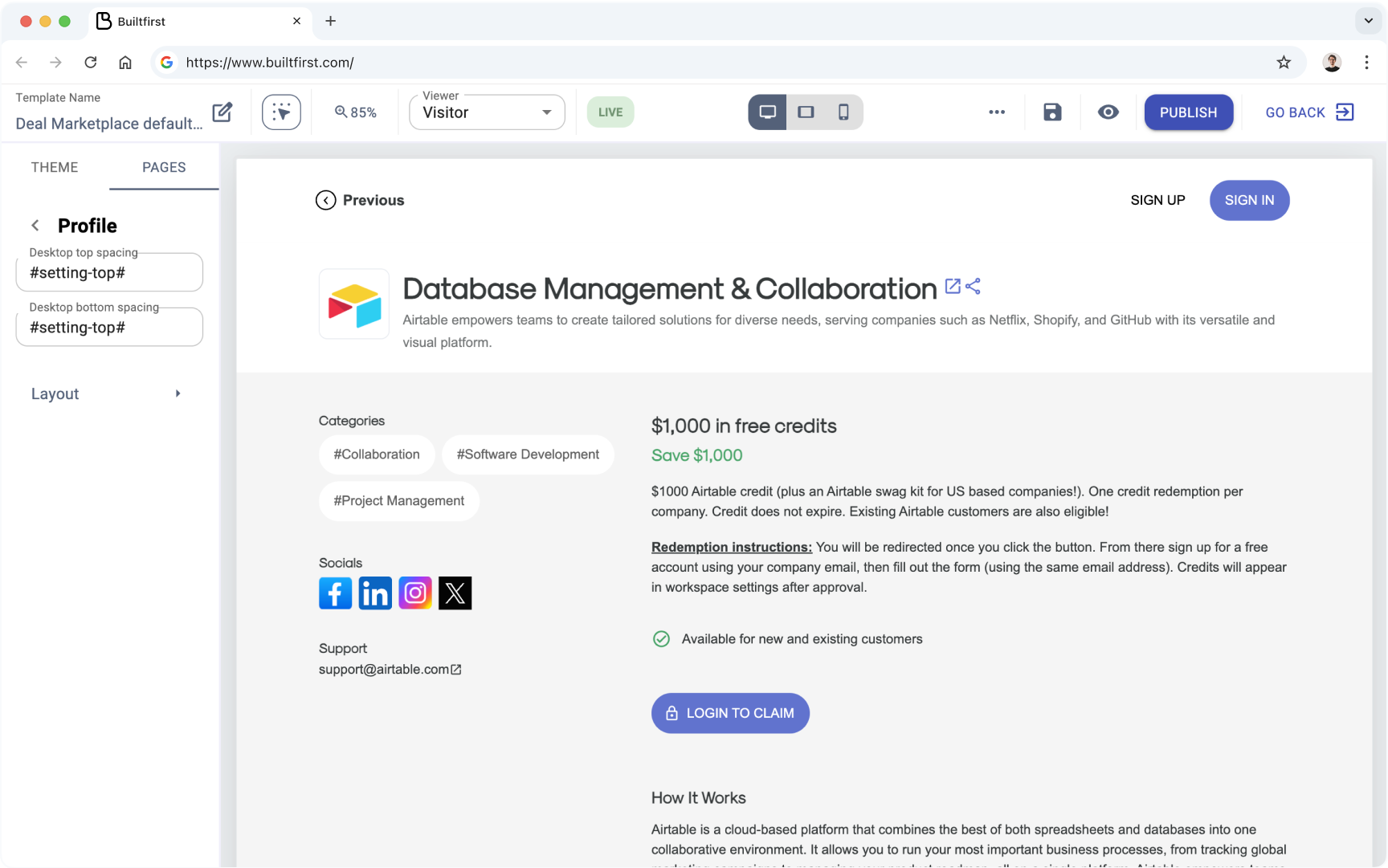Click the green checkmark availability icon
This screenshot has height=868, width=1388.
661,639
